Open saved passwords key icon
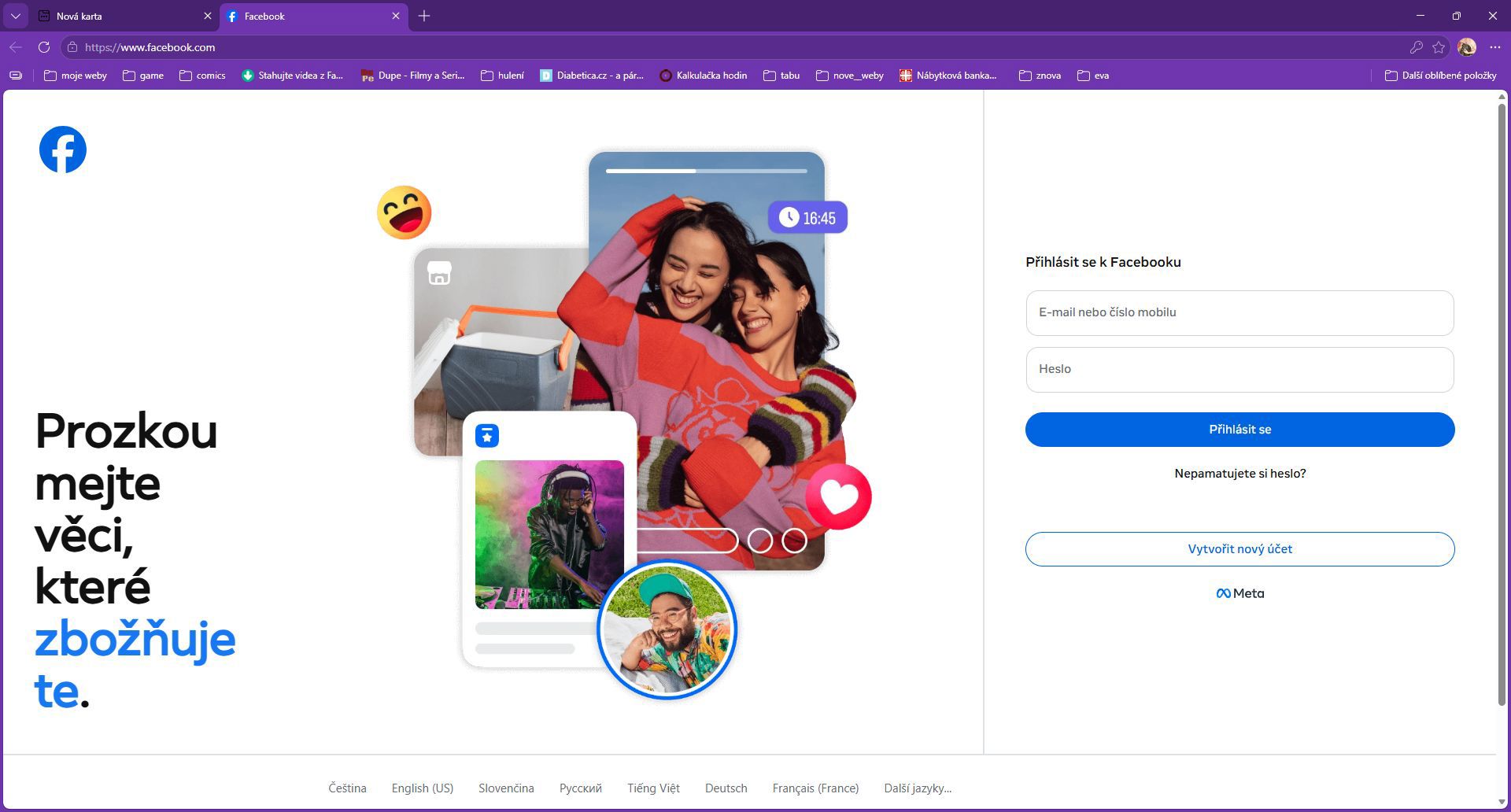The width and height of the screenshot is (1511, 812). click(1417, 47)
